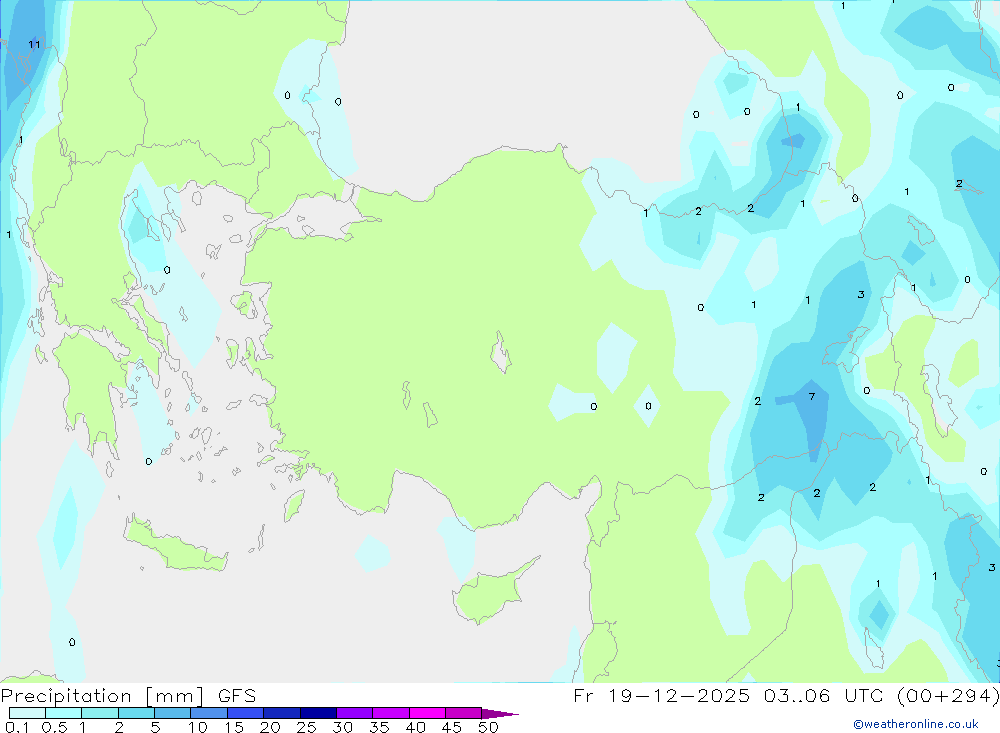Click the 'Fr 19-12-2025 03..06 UTC (00+294)' timestamp
Image resolution: width=1000 pixels, height=733 pixels.
click(786, 696)
